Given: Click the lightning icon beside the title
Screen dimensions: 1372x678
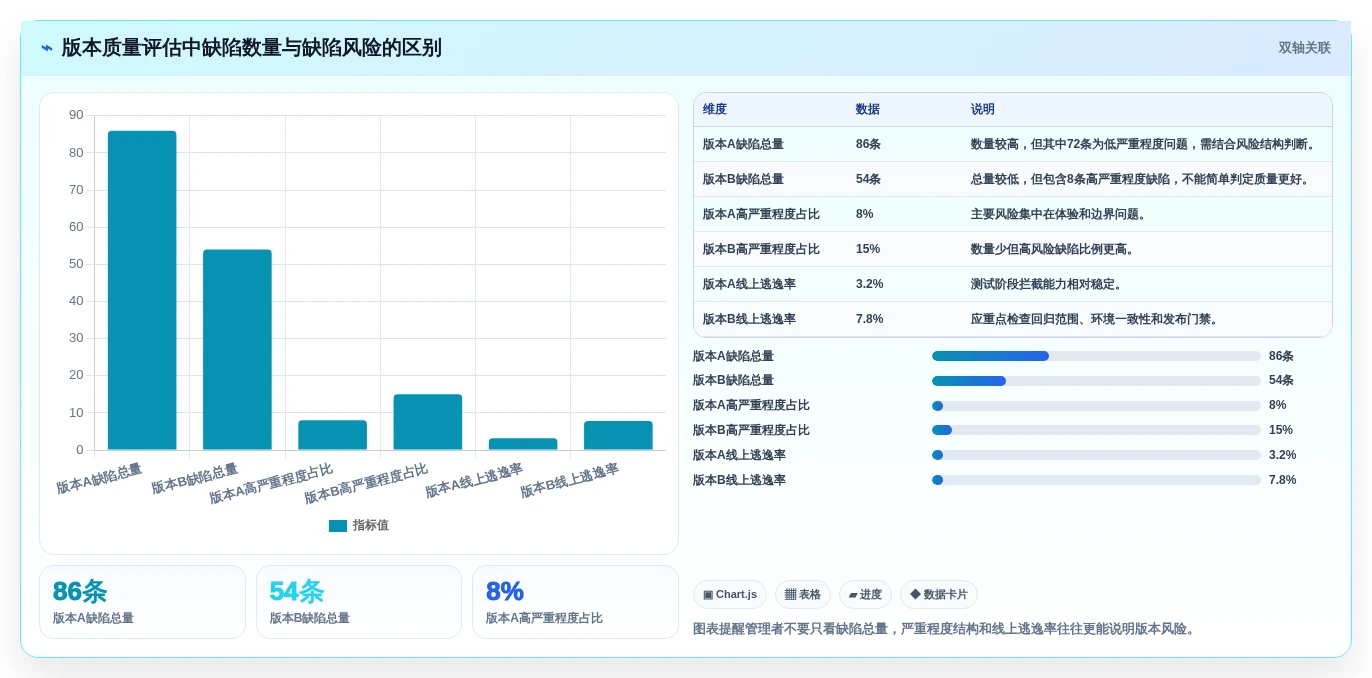Looking at the screenshot, I should [x=47, y=48].
